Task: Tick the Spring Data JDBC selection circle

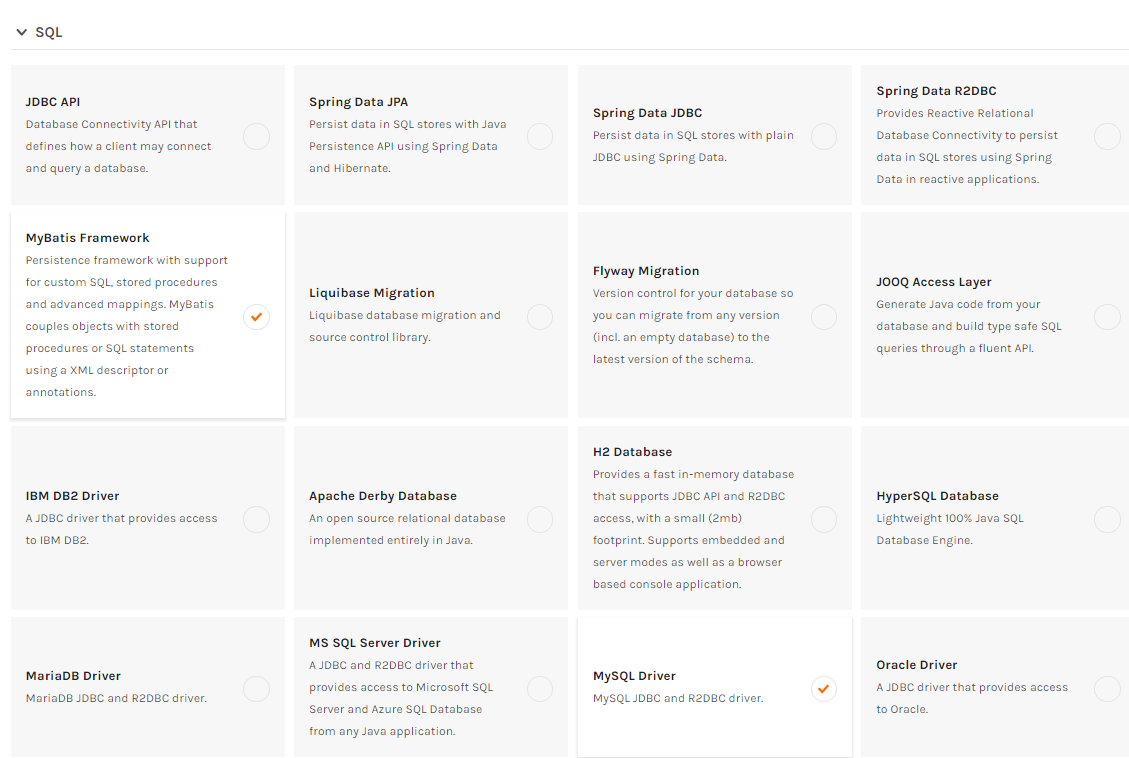Action: tap(824, 136)
